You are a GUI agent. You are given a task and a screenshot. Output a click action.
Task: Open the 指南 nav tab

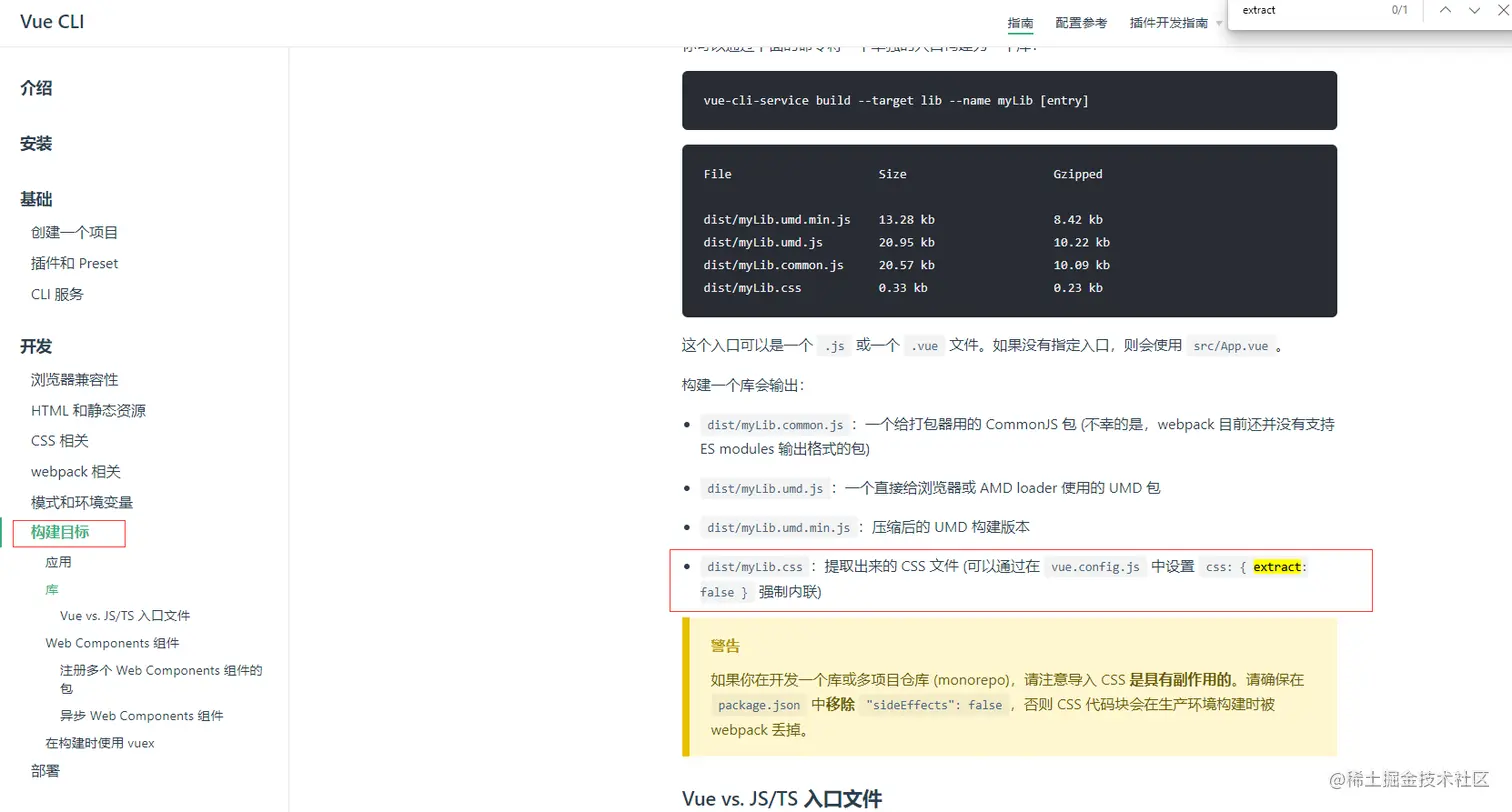pyautogui.click(x=1021, y=23)
